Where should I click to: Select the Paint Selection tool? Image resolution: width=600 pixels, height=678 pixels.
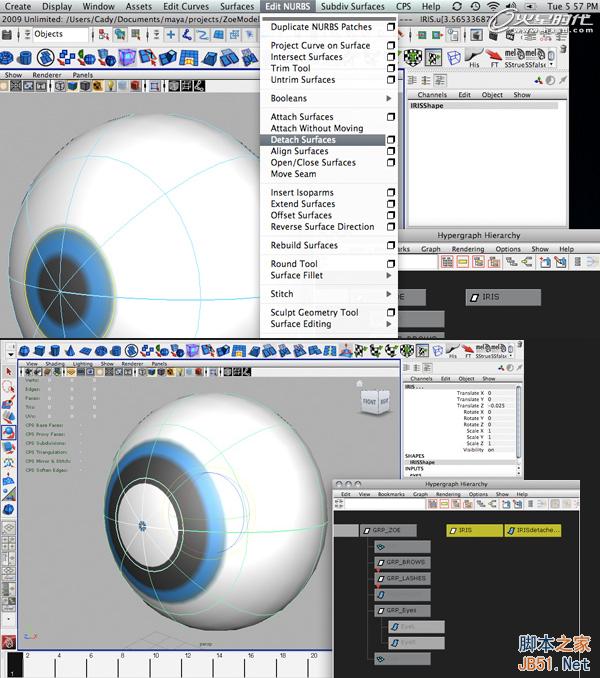(x=9, y=402)
